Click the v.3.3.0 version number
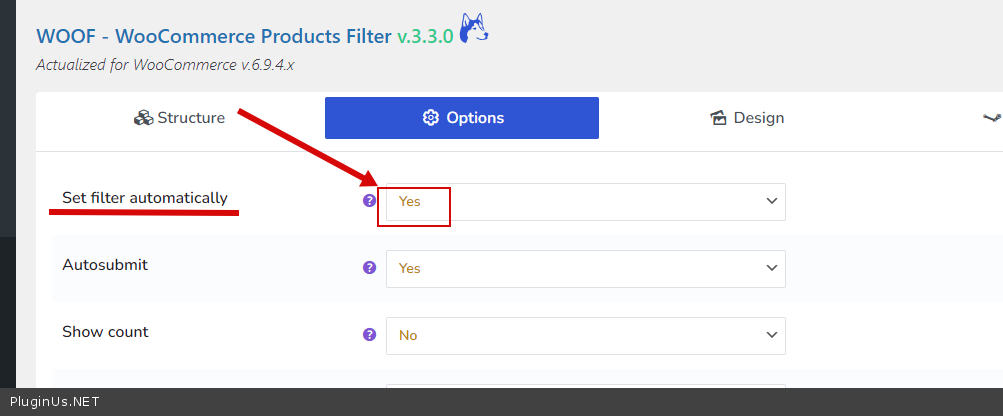Viewport: 1003px width, 416px height. (x=425, y=37)
